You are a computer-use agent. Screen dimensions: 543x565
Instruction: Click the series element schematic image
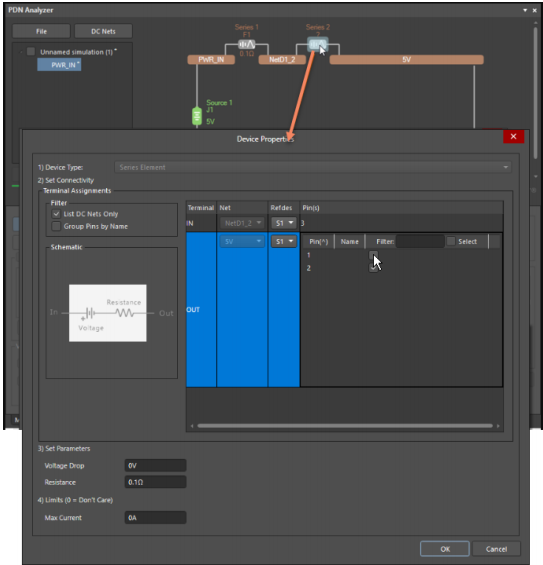[x=108, y=313]
